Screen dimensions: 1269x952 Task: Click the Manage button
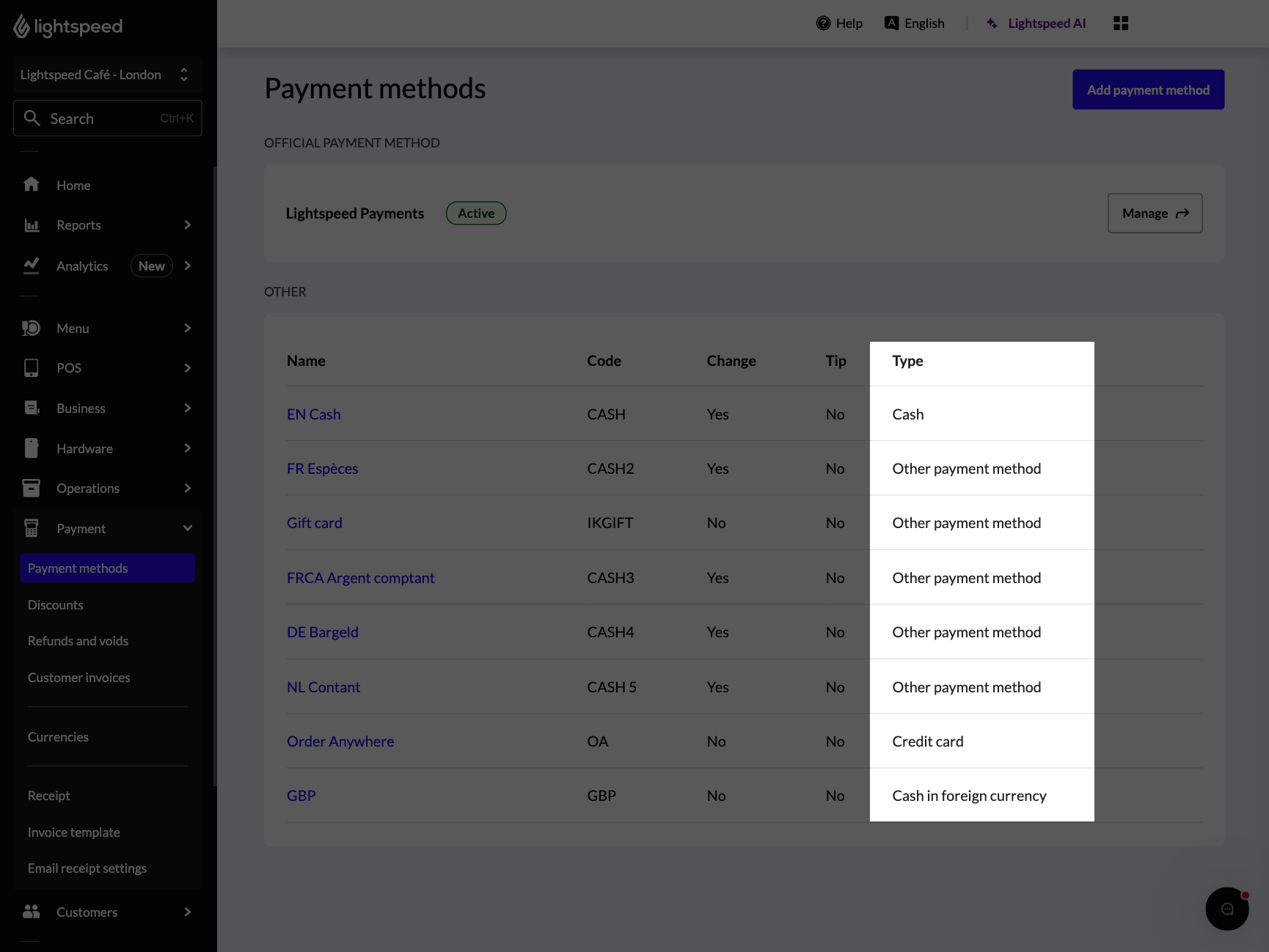pos(1155,213)
